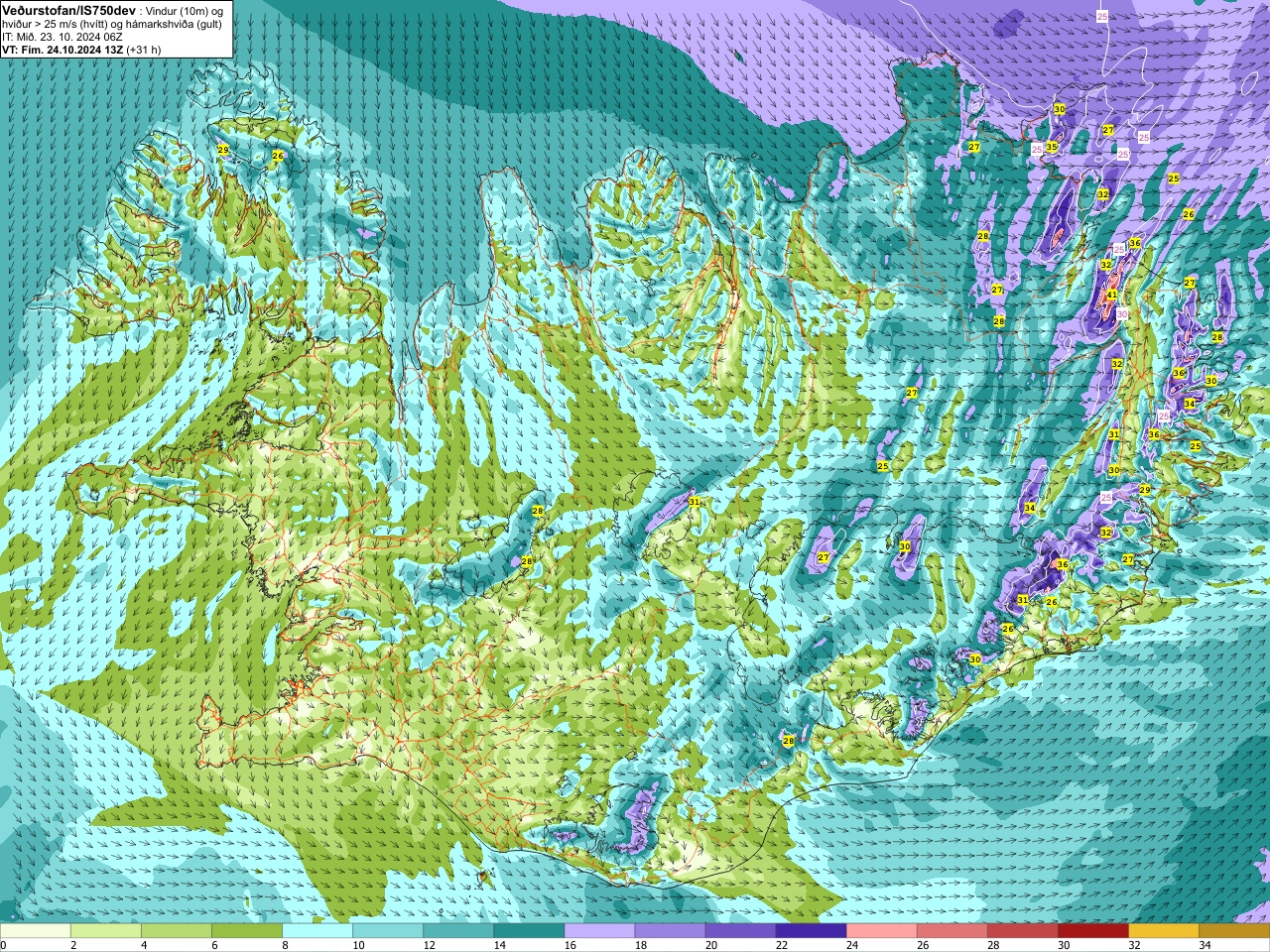
Task: Click the legend tick label '20'
Action: coord(711,945)
